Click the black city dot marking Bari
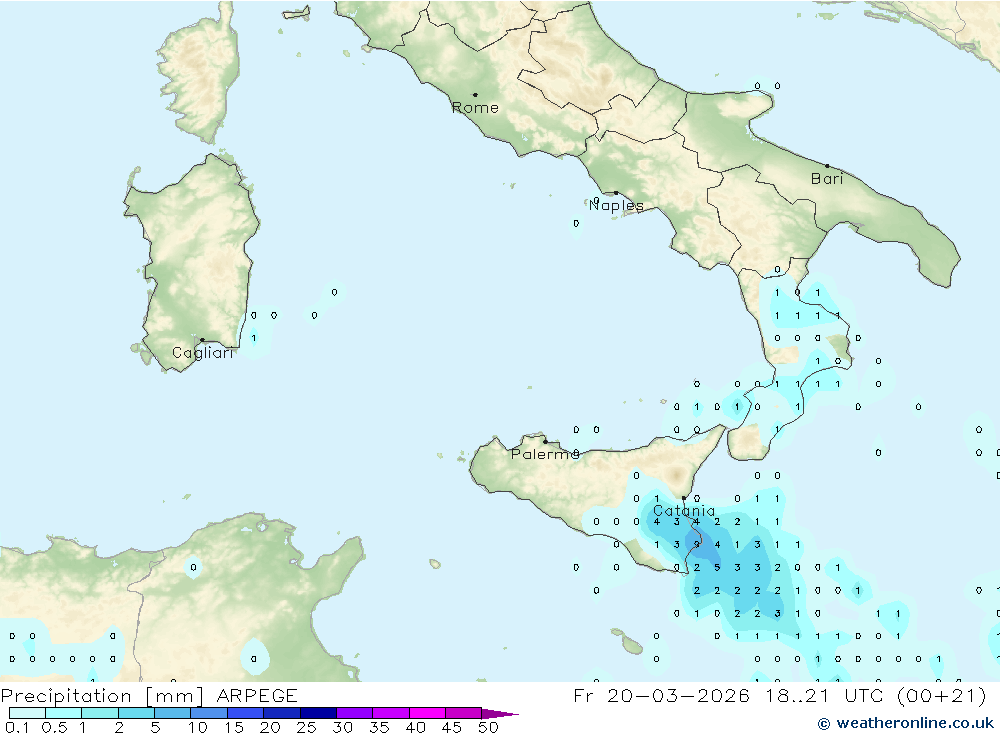 tap(828, 166)
